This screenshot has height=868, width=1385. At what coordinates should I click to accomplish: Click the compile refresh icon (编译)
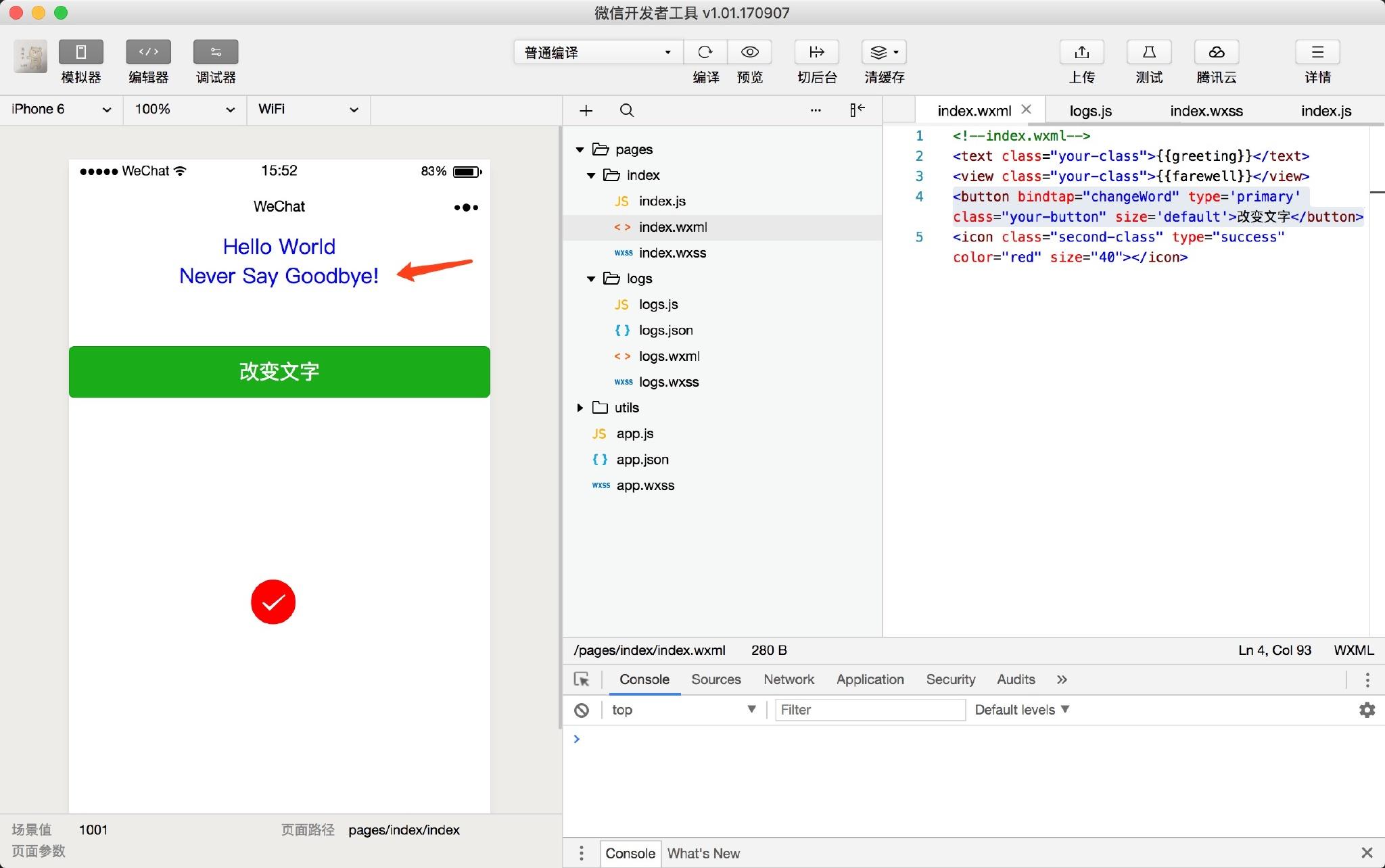(705, 52)
